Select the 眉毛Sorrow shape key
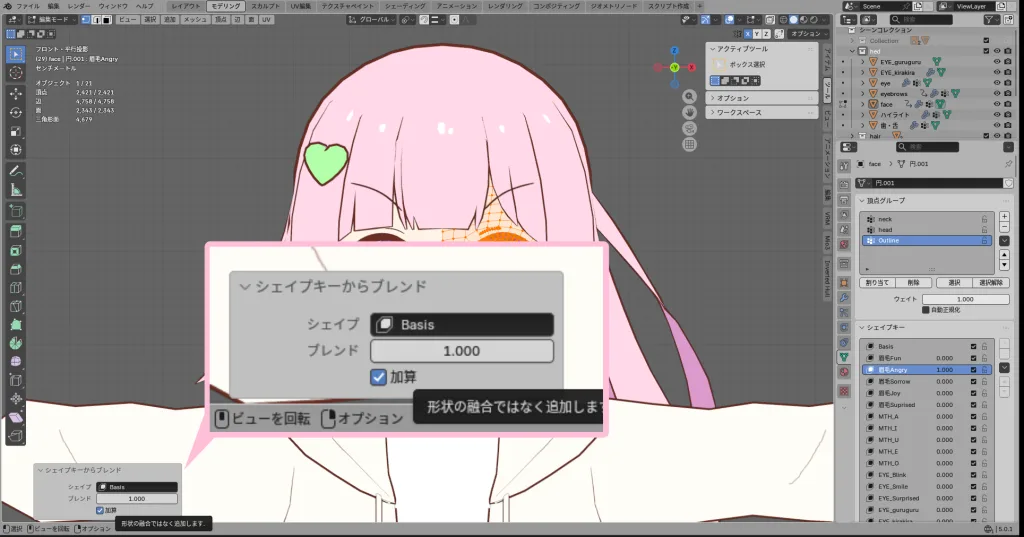Image resolution: width=1024 pixels, height=537 pixels. (894, 382)
